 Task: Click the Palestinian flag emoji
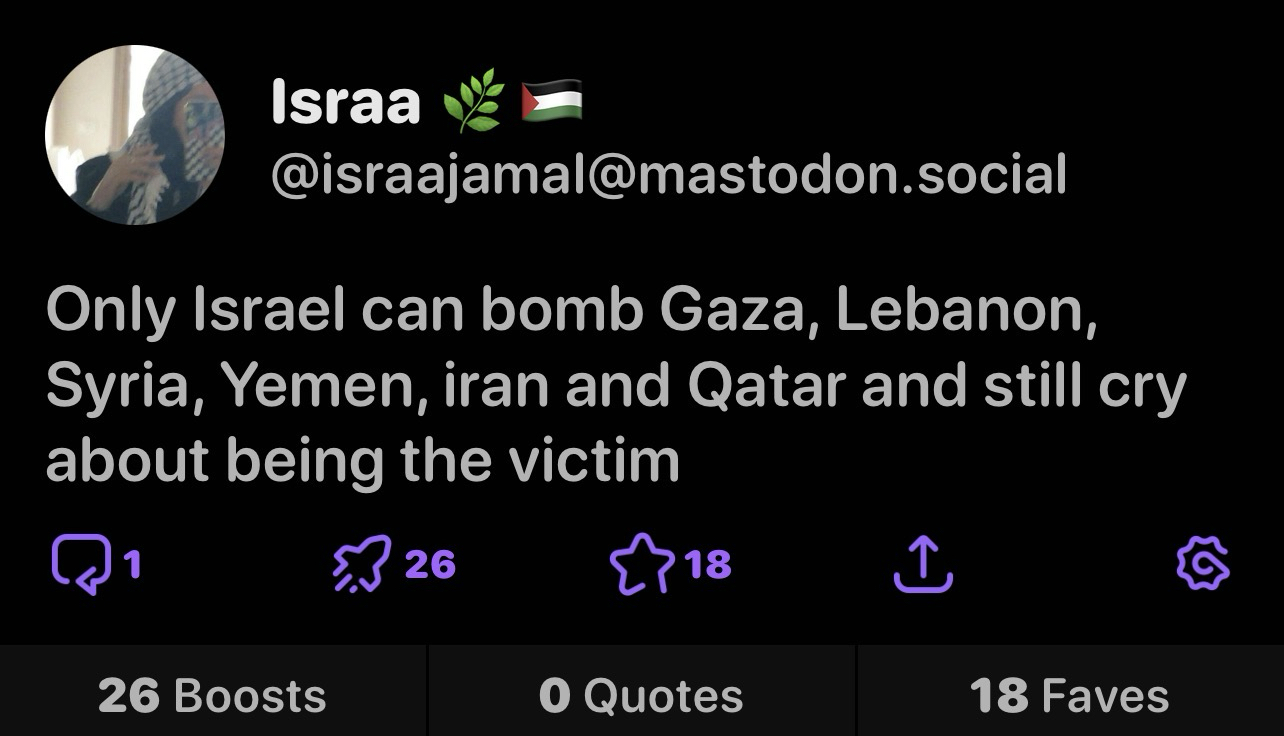pyautogui.click(x=552, y=103)
